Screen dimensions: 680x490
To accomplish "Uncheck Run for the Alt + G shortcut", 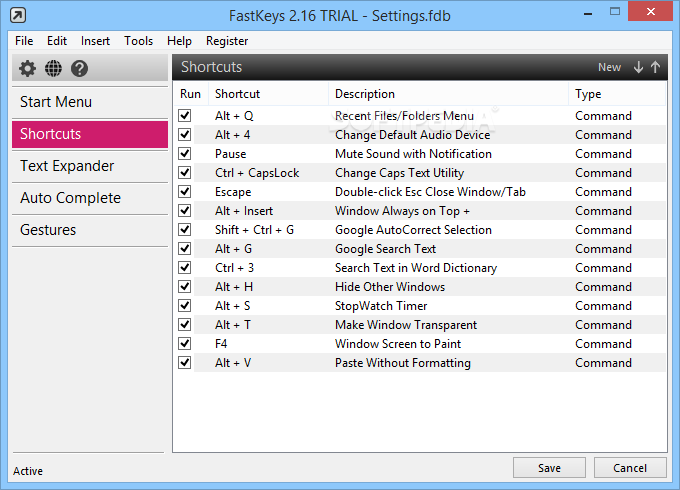I will click(185, 248).
